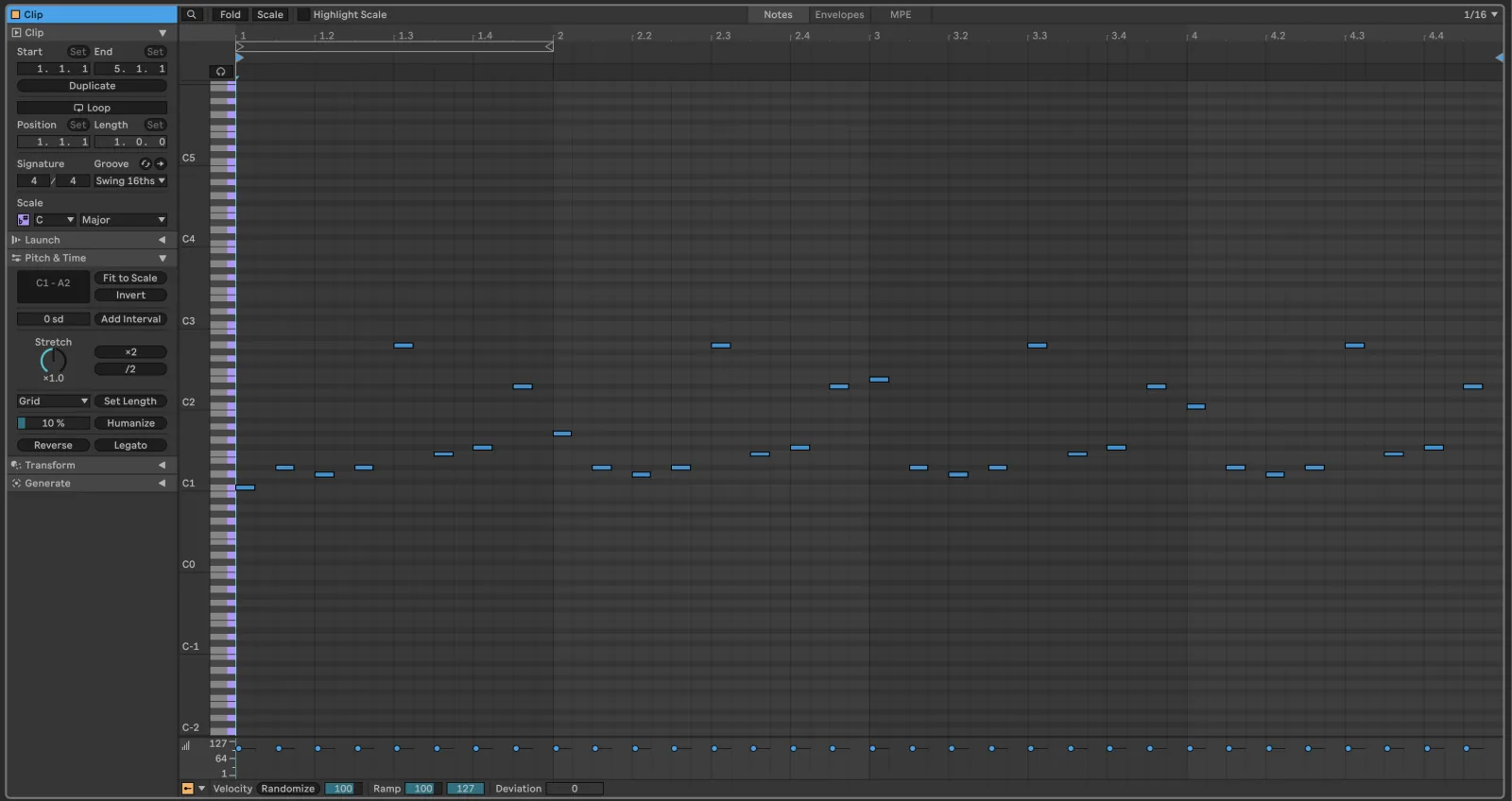Click the left loop brace bracket handle
This screenshot has width=1512, height=801.
[240, 46]
